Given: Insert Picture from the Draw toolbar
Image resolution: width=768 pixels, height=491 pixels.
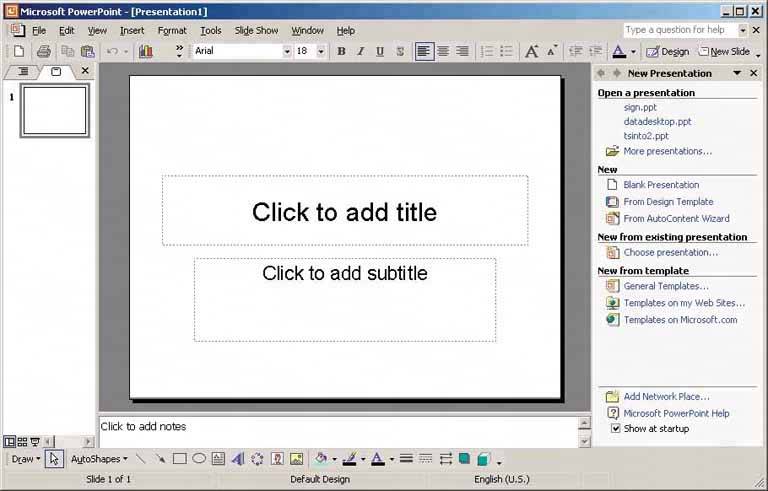Looking at the screenshot, I should click(296, 459).
